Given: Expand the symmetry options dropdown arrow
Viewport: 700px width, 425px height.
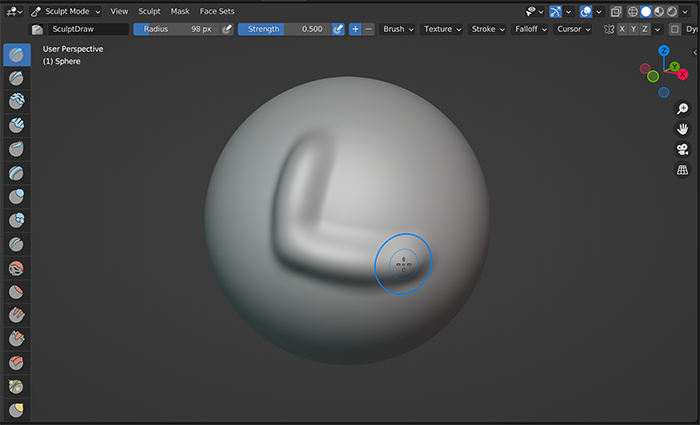Looking at the screenshot, I should pos(657,29).
